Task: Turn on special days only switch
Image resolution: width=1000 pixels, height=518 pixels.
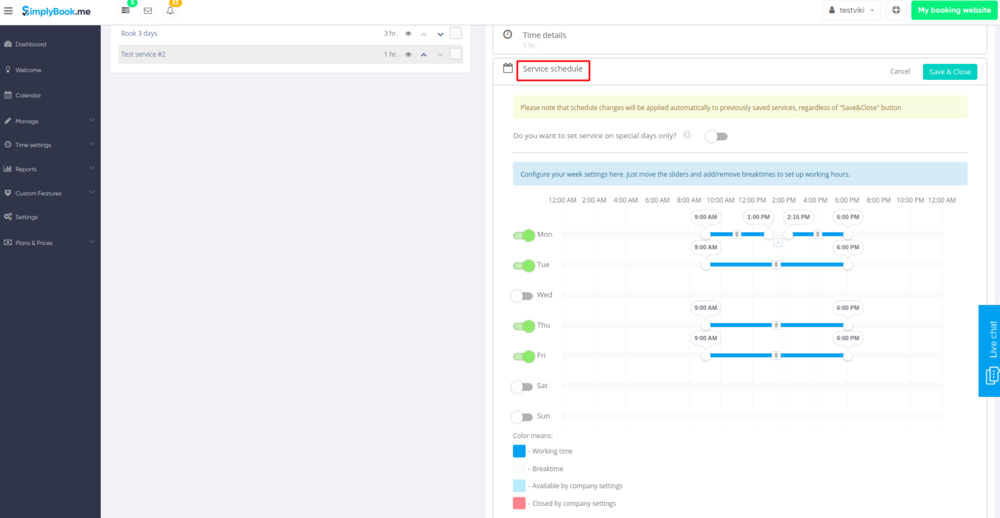Action: (x=716, y=136)
